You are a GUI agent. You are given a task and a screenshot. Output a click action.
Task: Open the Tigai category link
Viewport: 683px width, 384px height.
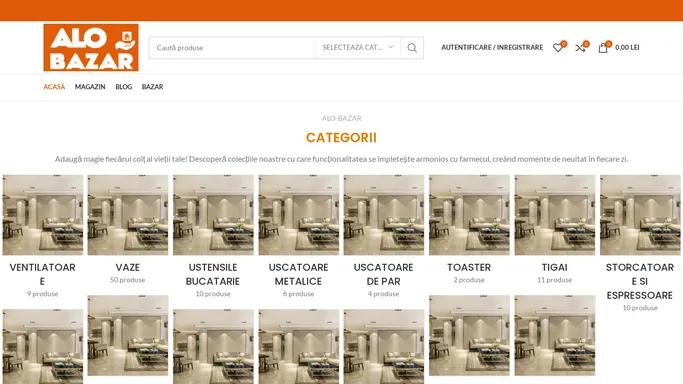(x=555, y=267)
